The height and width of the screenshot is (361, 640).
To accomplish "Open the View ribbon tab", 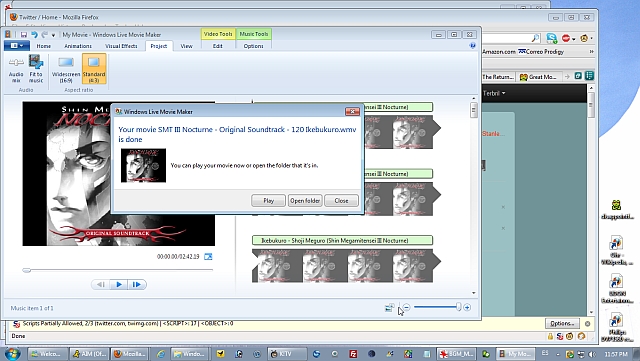I will pos(186,46).
